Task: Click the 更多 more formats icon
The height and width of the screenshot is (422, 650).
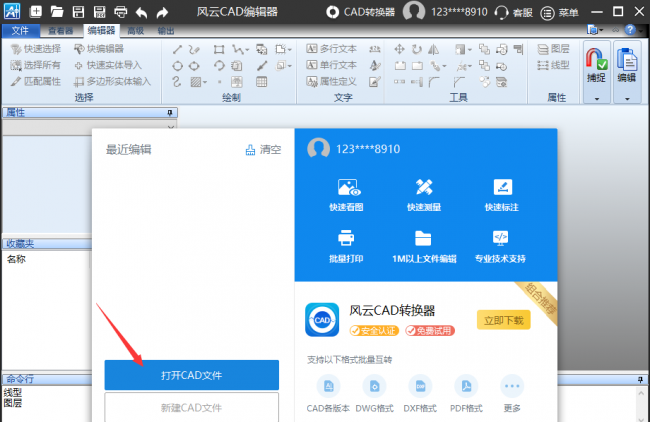Action: pos(512,386)
